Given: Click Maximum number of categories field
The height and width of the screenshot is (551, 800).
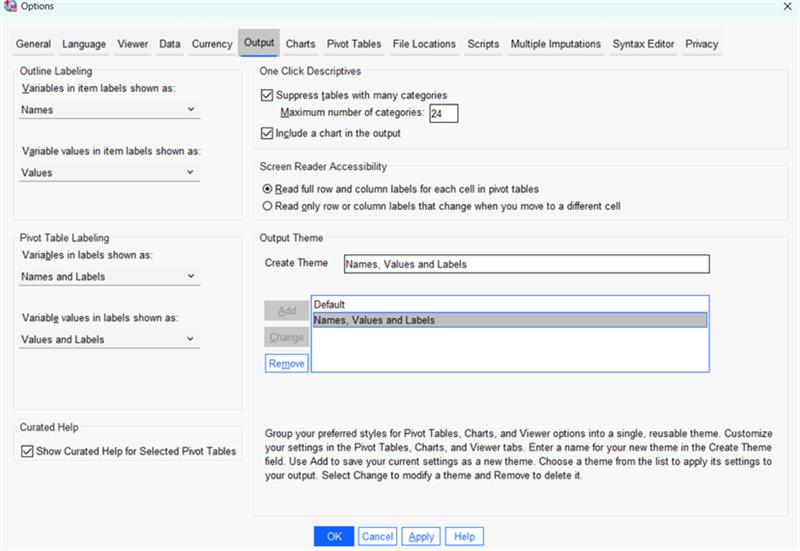Looking at the screenshot, I should click(443, 113).
